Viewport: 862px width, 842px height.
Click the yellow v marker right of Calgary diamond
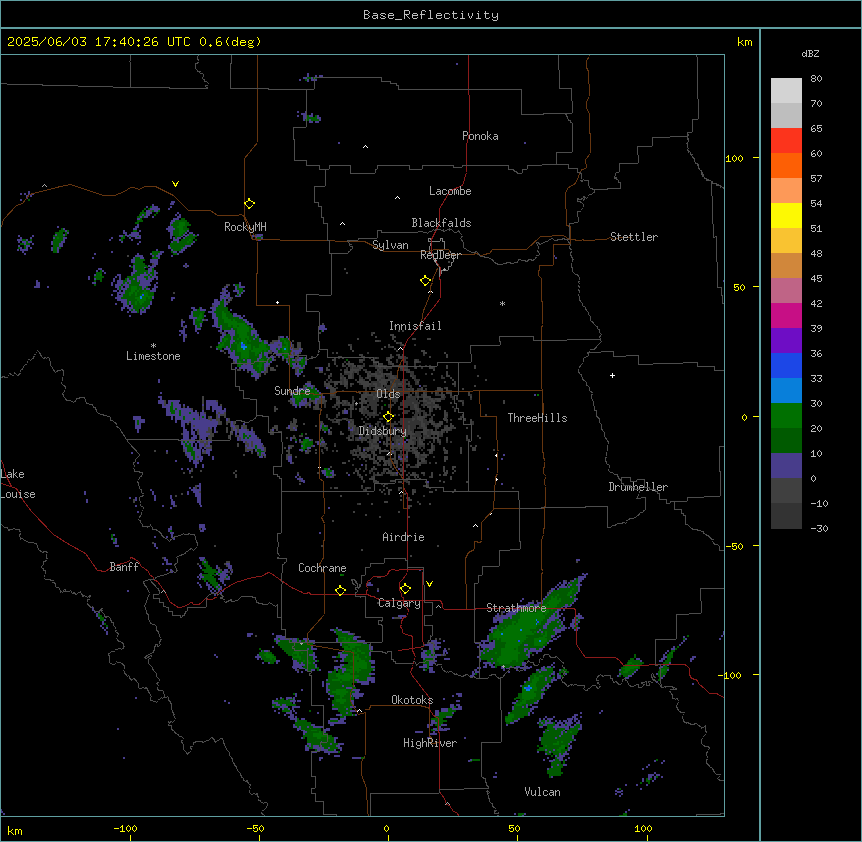click(429, 584)
